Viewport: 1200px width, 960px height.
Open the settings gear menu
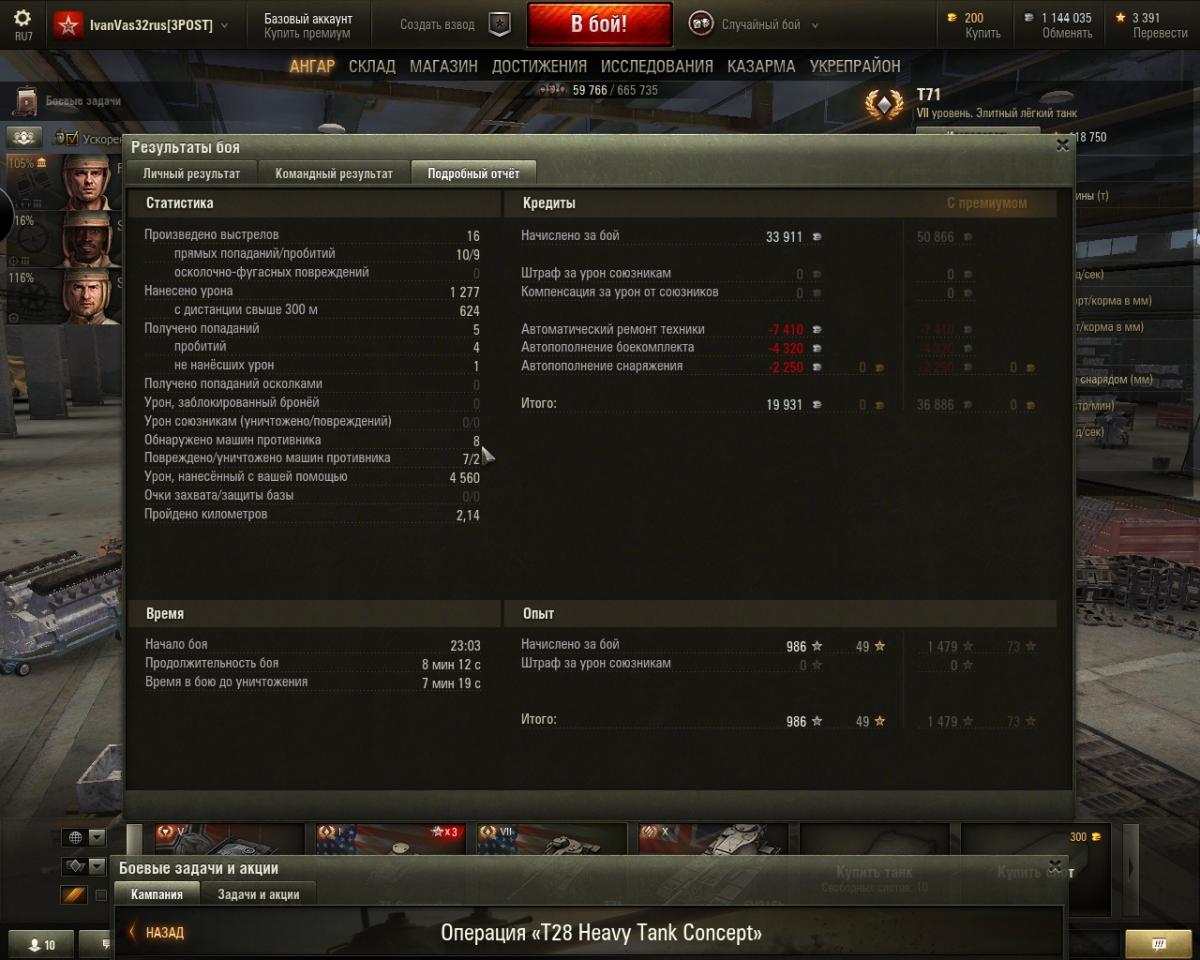[22, 18]
